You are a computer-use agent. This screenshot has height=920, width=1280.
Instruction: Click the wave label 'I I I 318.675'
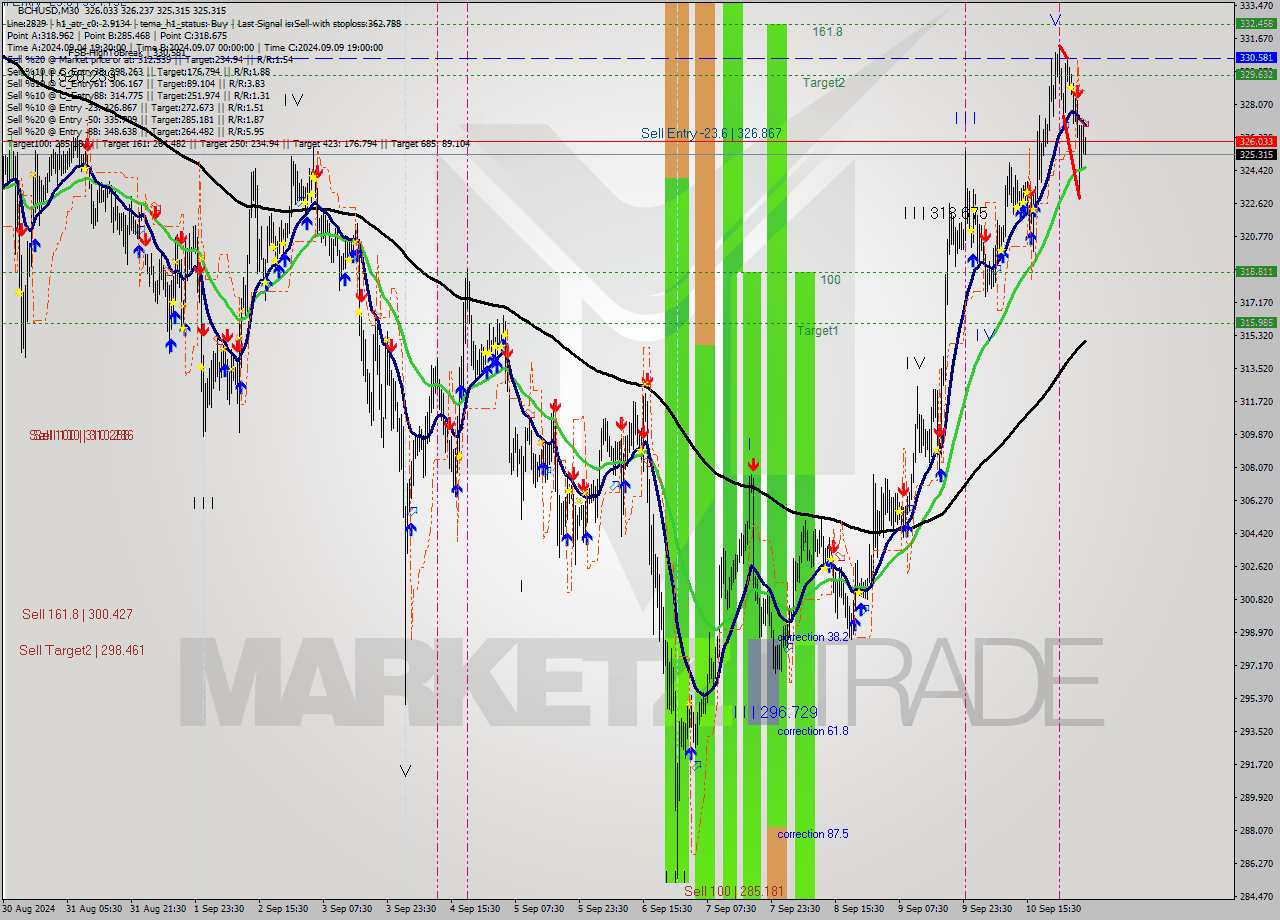coord(945,213)
